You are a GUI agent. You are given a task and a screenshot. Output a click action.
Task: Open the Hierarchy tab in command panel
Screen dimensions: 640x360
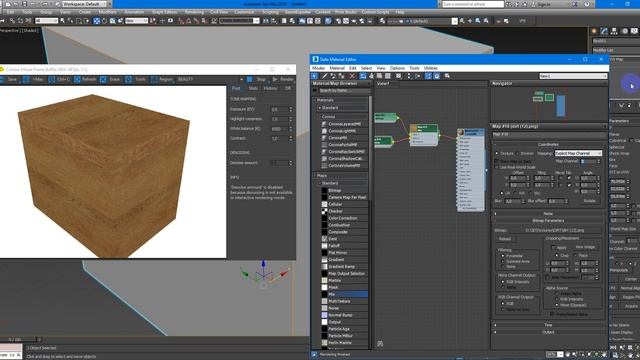pyautogui.click(x=614, y=31)
